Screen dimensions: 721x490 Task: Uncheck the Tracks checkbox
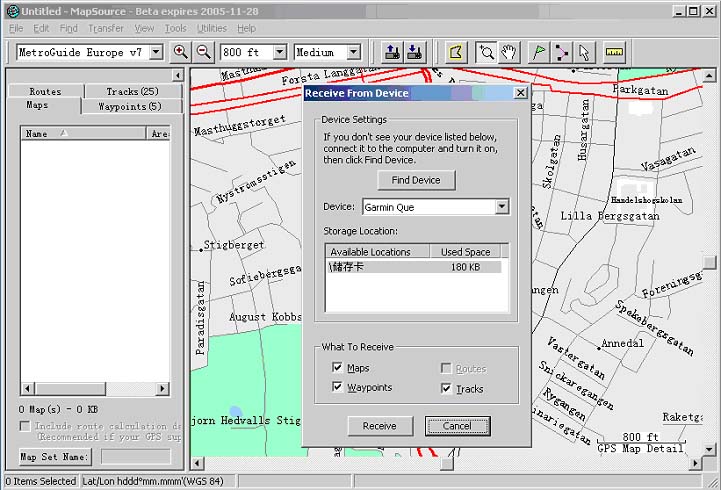tap(446, 388)
